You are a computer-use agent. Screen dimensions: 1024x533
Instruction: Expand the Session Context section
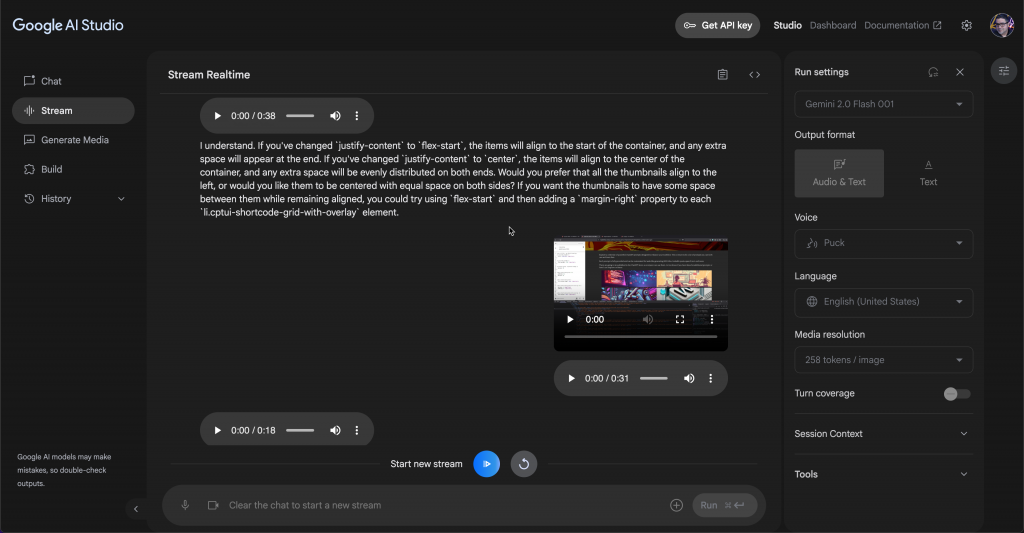pos(883,434)
